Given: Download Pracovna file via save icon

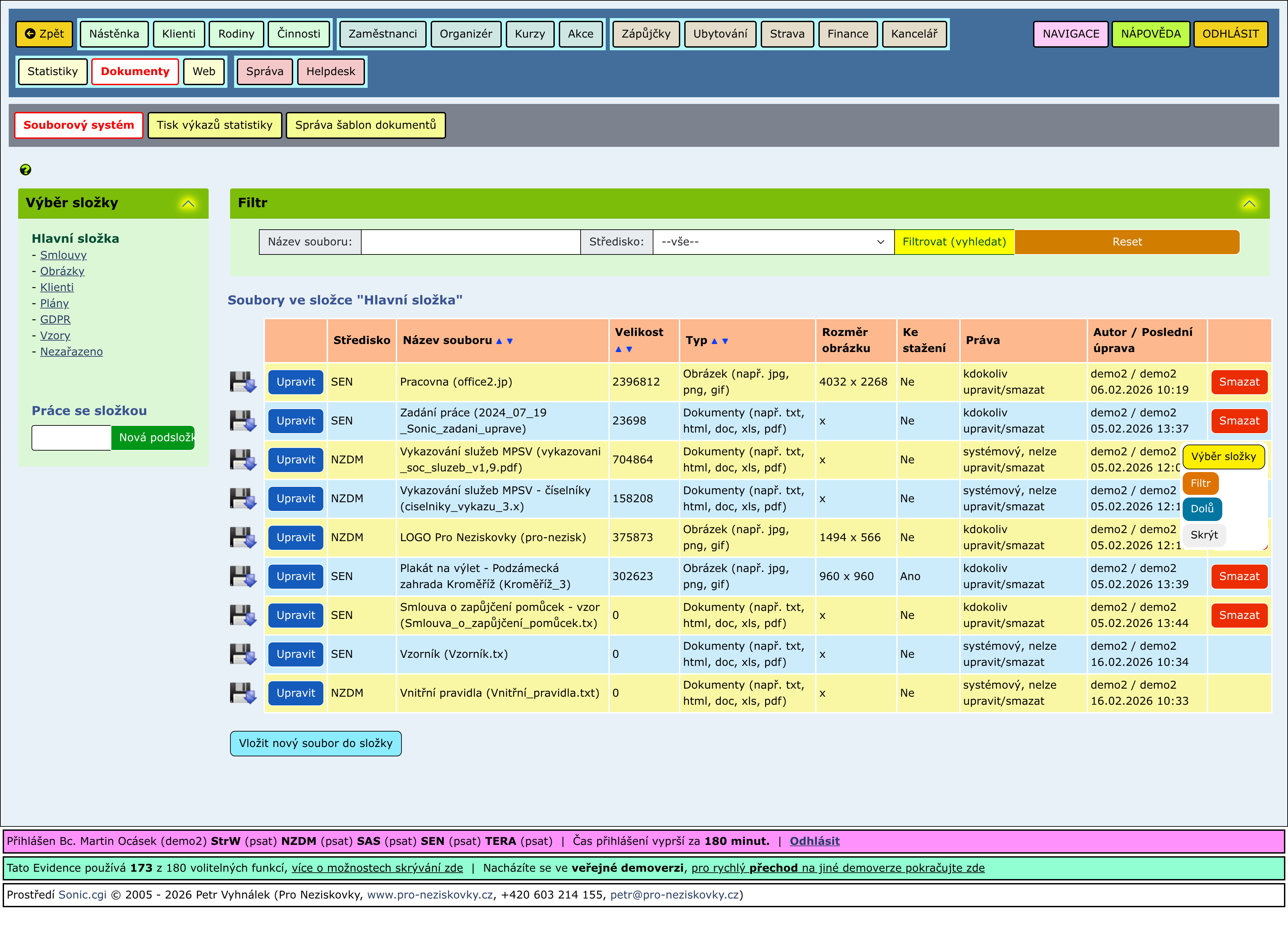Looking at the screenshot, I should (243, 382).
